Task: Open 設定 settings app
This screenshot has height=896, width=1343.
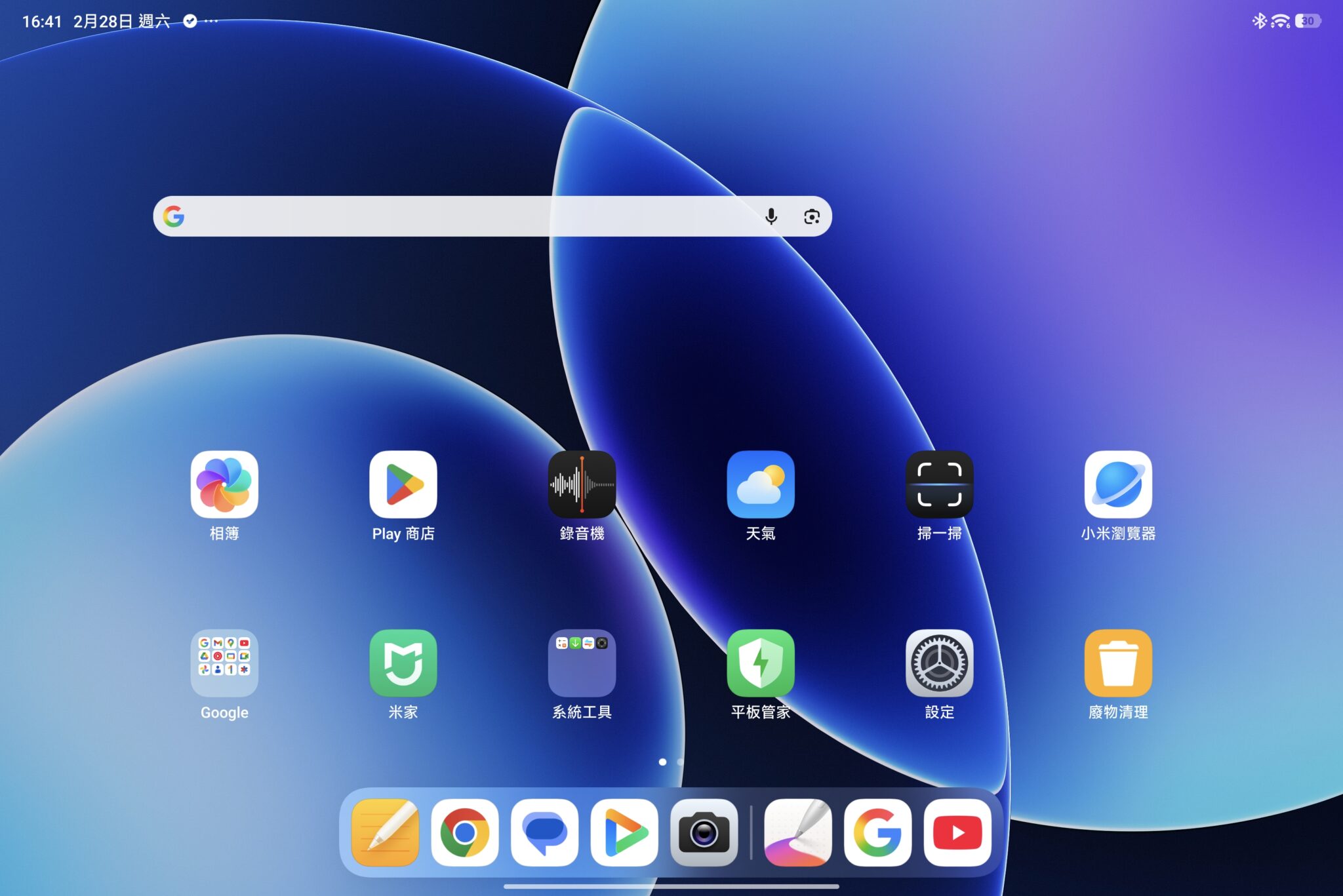Action: 939,663
